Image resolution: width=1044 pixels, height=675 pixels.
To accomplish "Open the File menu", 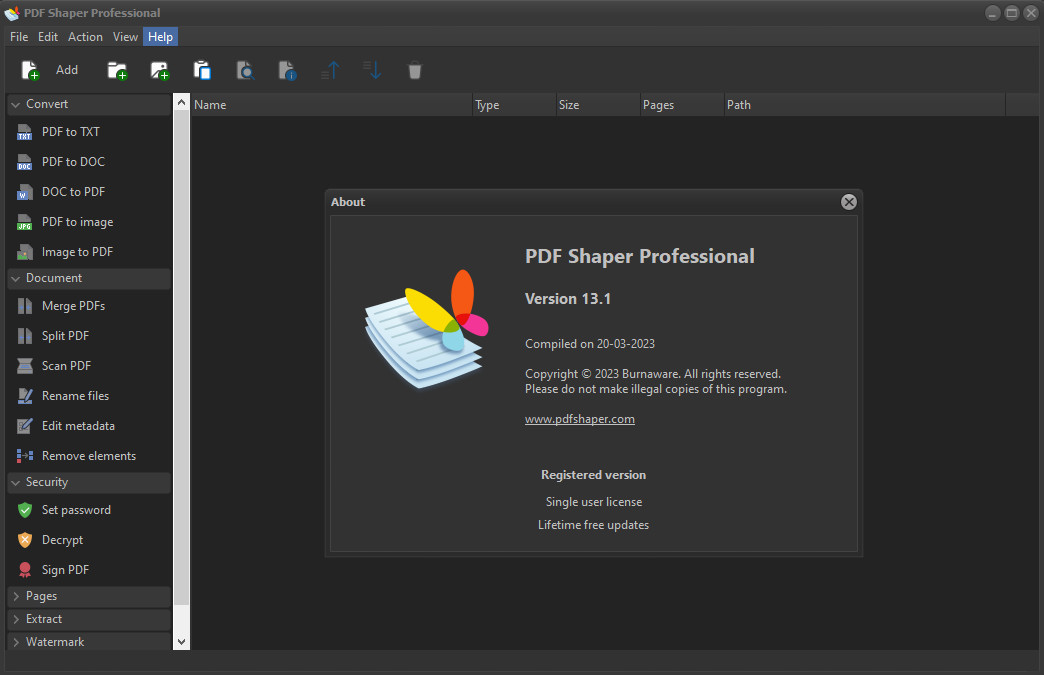I will pyautogui.click(x=19, y=37).
